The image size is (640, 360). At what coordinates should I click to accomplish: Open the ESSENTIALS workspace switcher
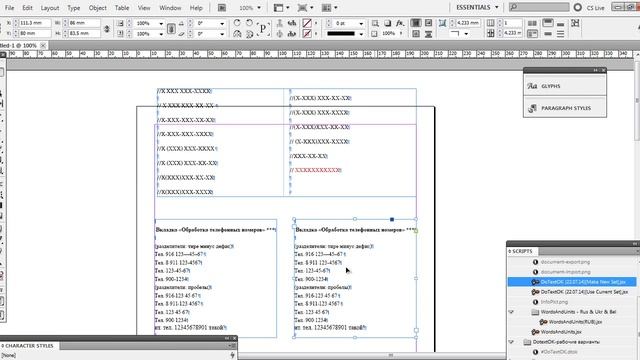click(477, 7)
